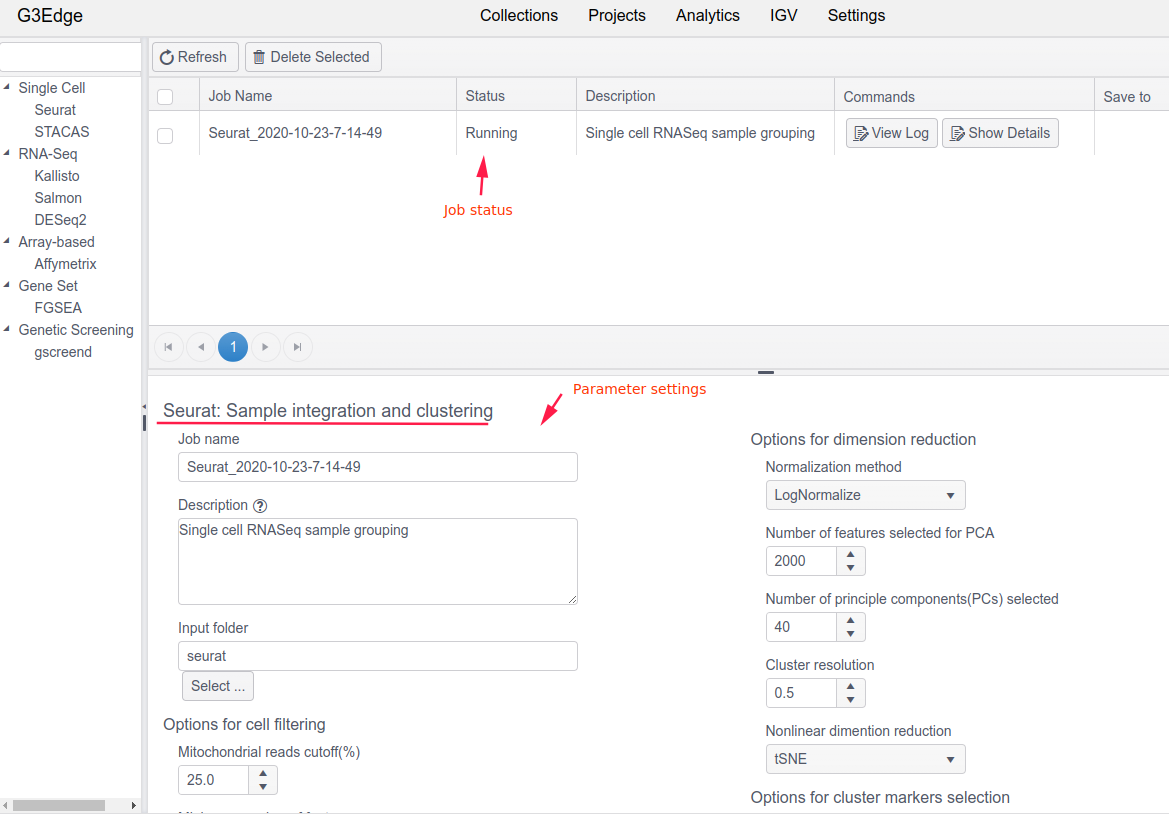Check the Seurat_2020-10-23-7-14-49 job row checkbox
Image resolution: width=1169 pixels, height=815 pixels.
click(x=166, y=136)
